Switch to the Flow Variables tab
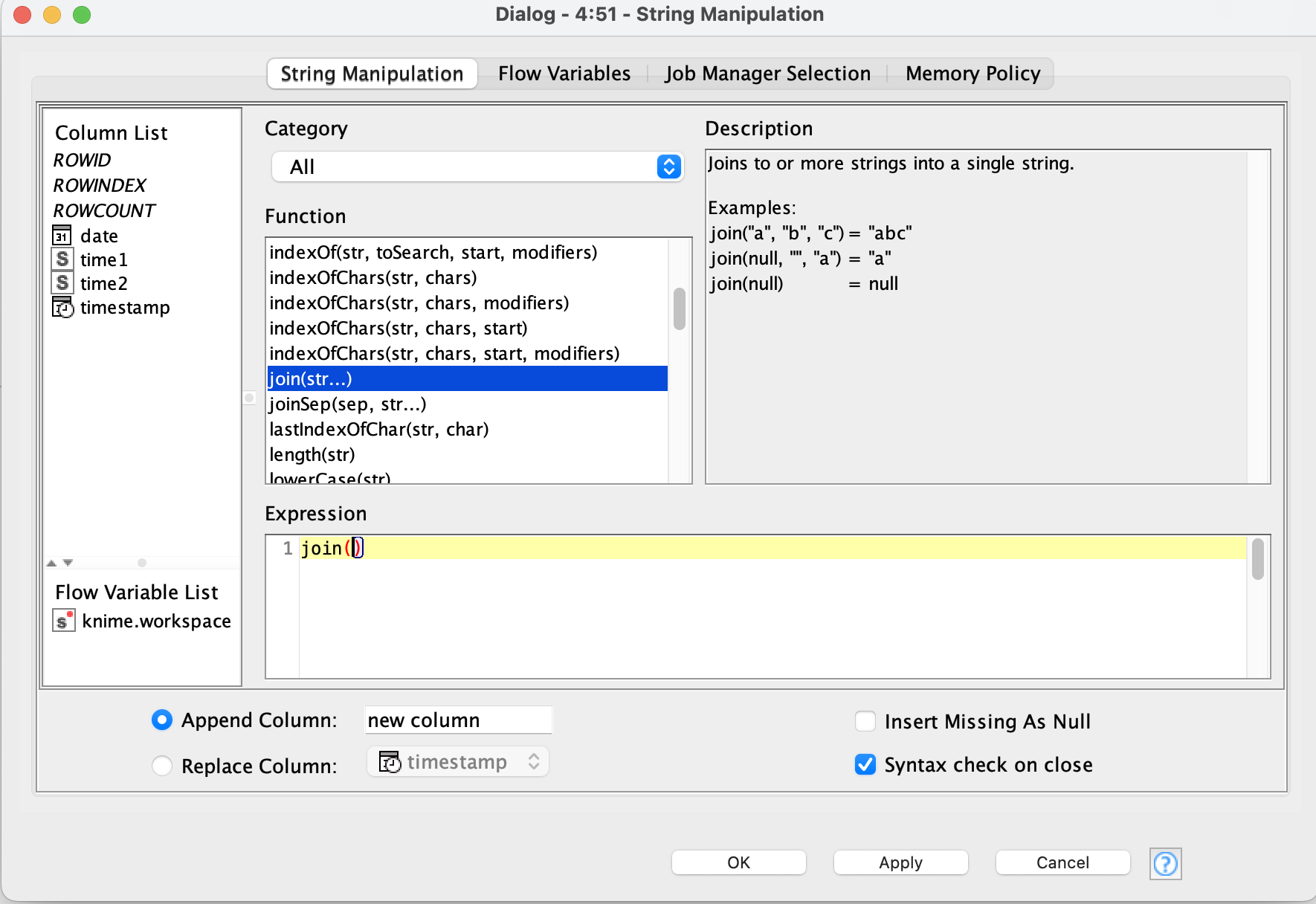The height and width of the screenshot is (904, 1316). pos(564,74)
